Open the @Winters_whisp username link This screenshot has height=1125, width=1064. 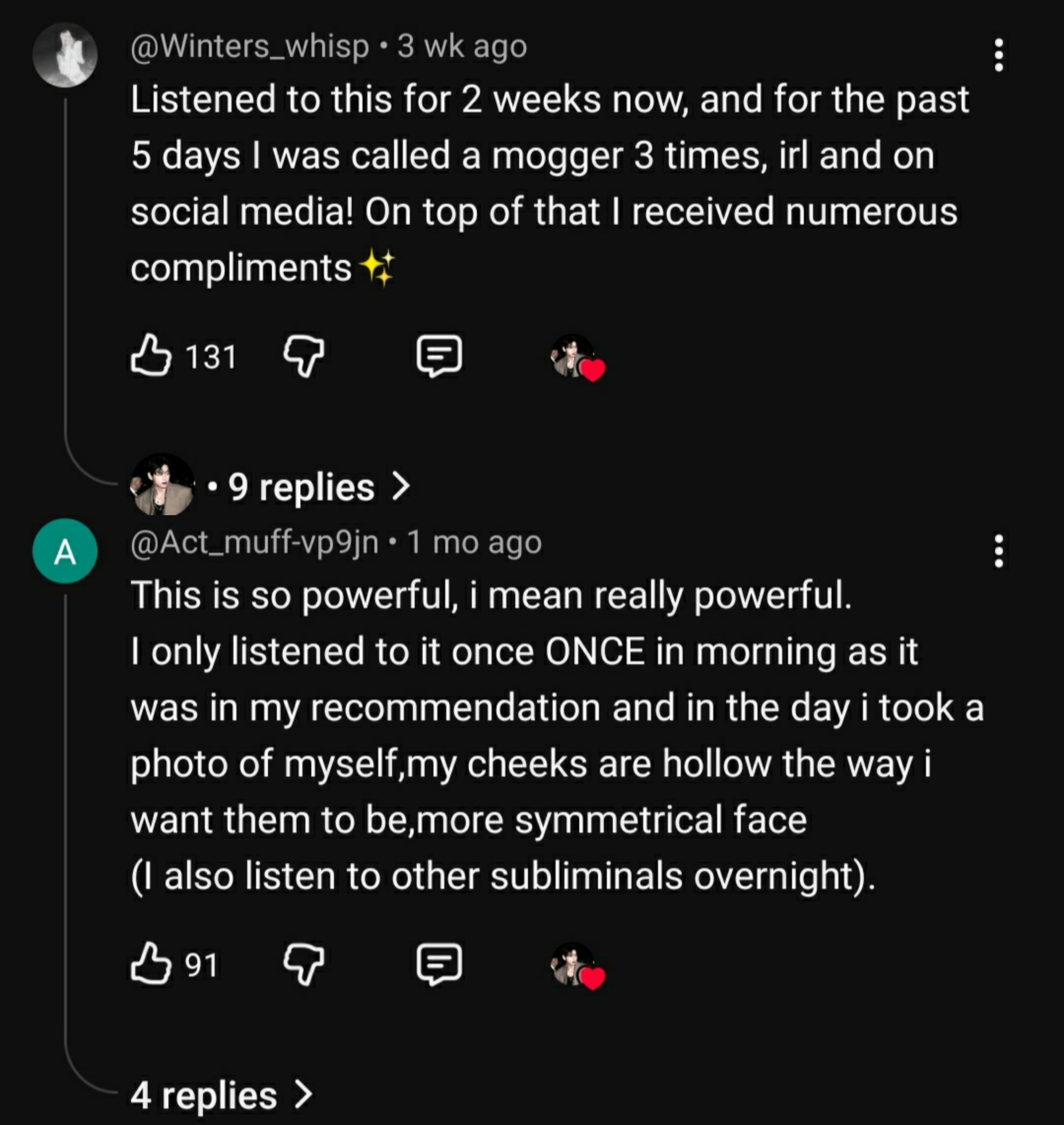tap(250, 46)
